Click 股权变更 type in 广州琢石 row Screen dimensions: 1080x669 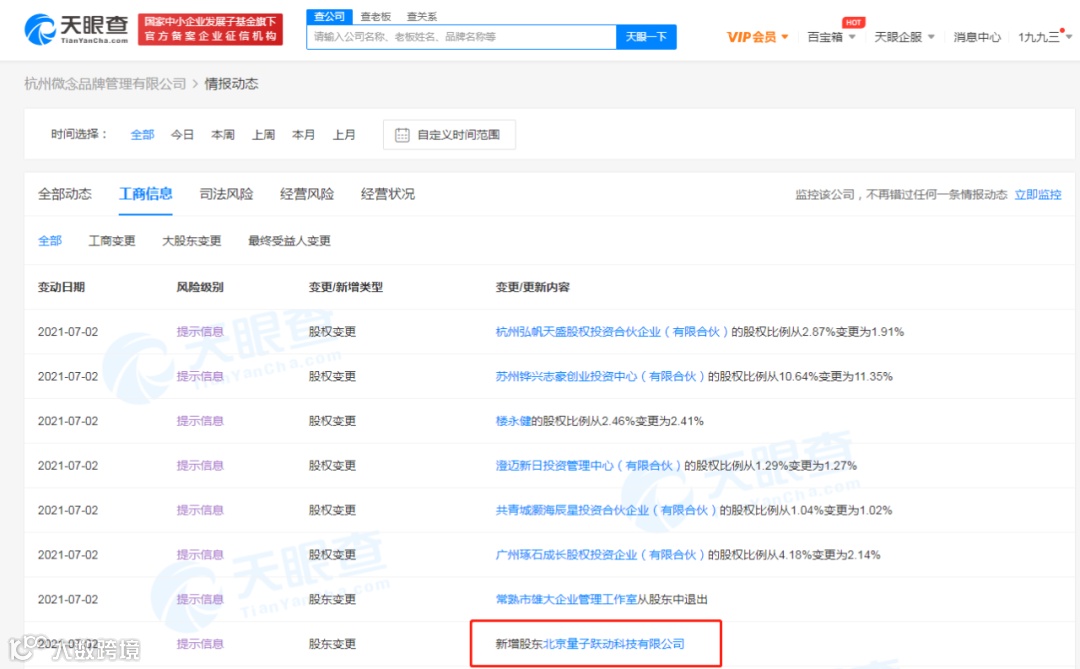click(x=332, y=555)
